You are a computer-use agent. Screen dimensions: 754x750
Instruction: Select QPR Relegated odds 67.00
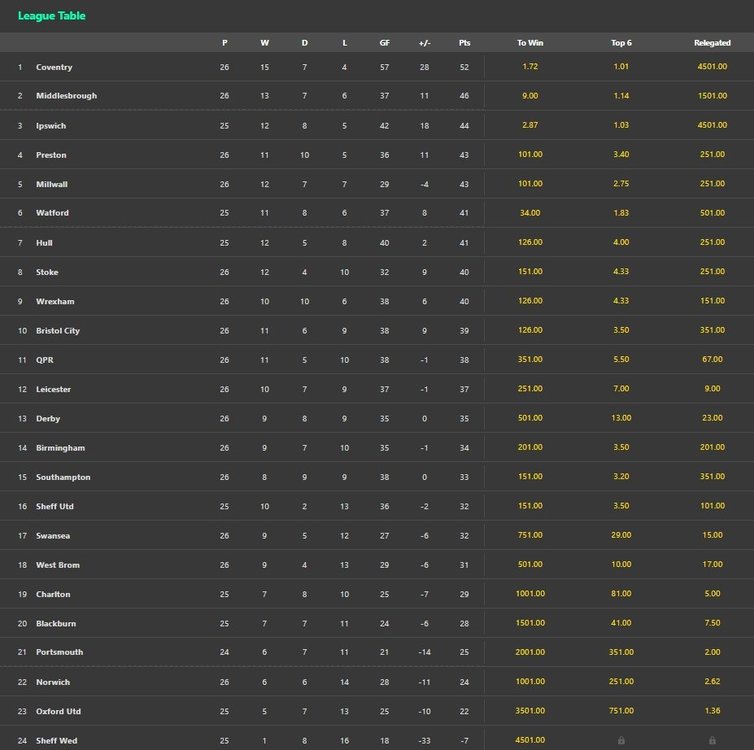[712, 359]
